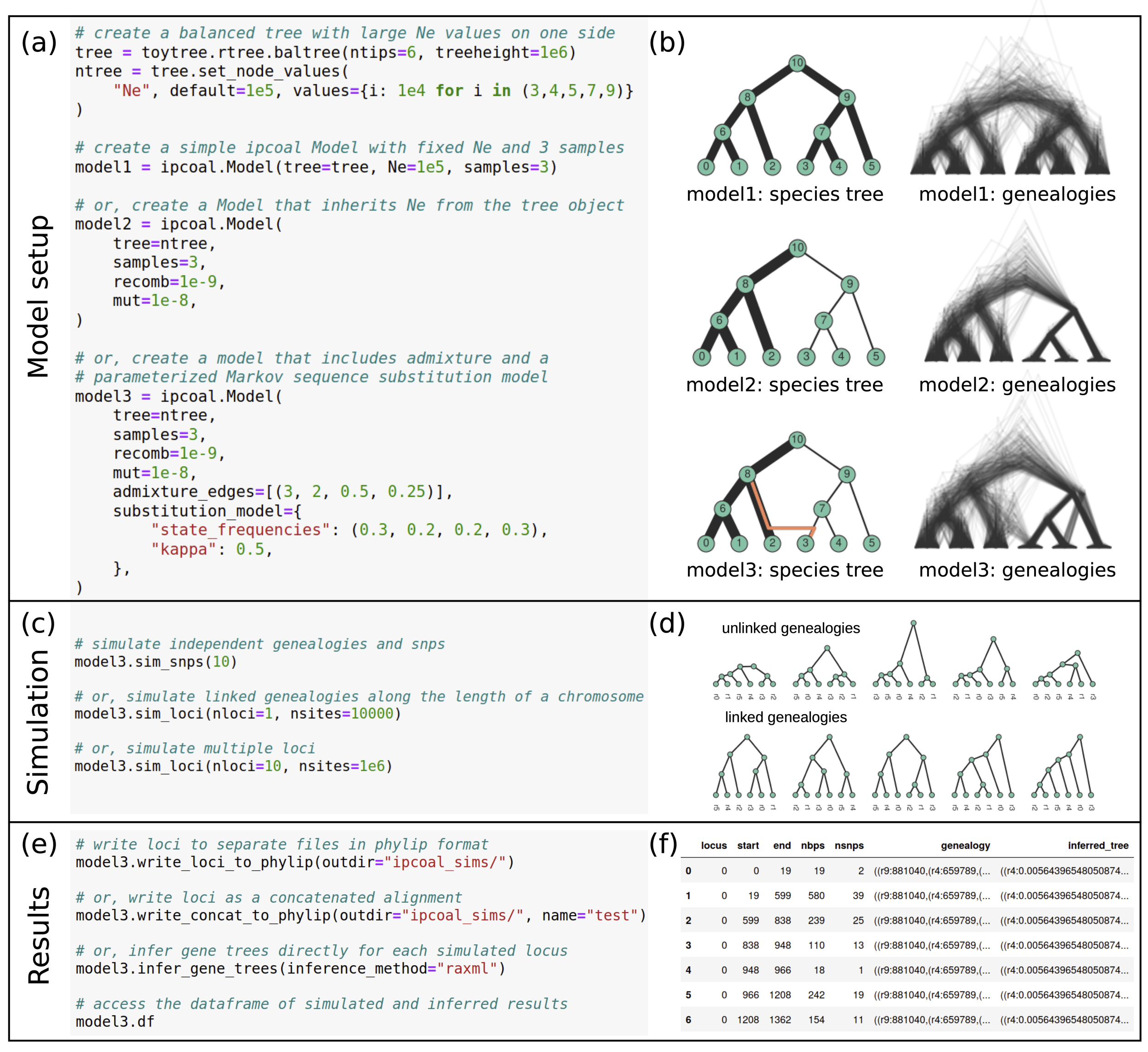Select node 7 in model3 species tree

(822, 509)
